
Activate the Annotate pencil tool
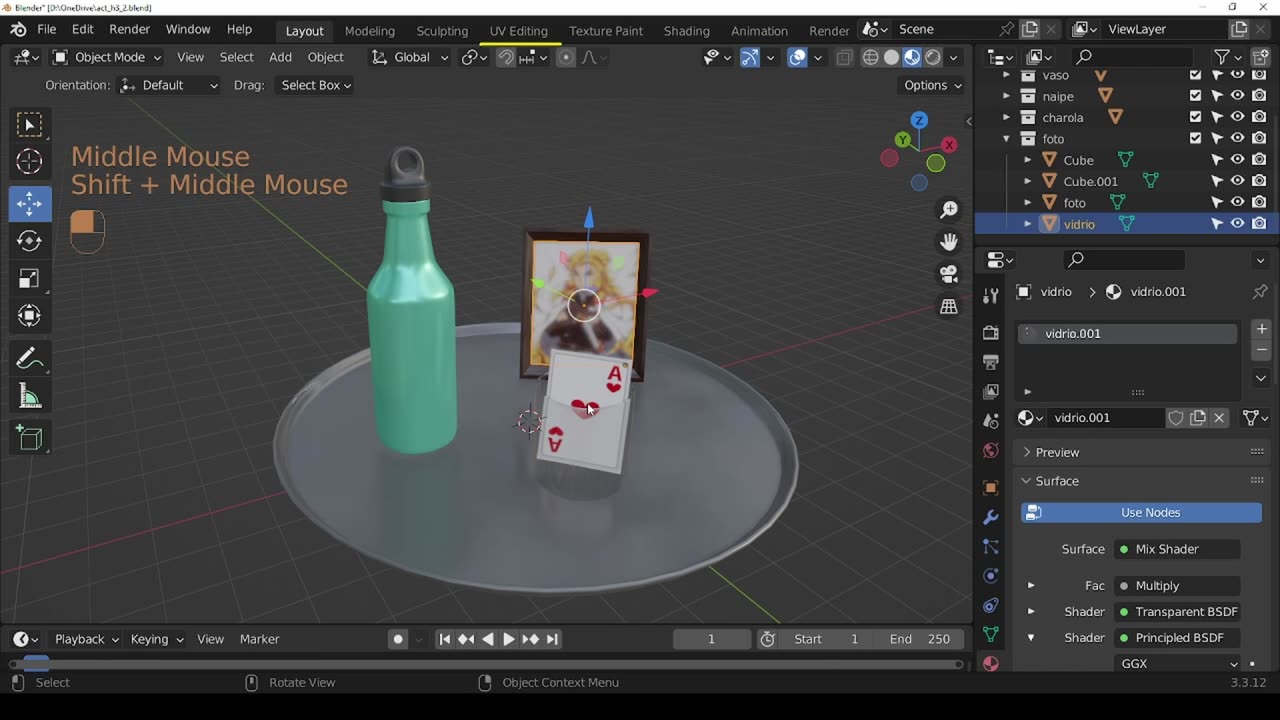[29, 358]
